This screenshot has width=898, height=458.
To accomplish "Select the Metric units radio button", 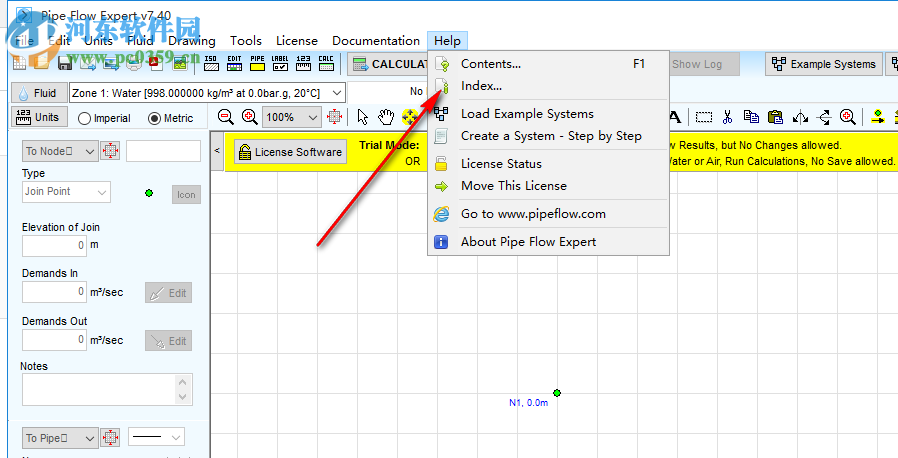I will click(x=154, y=119).
